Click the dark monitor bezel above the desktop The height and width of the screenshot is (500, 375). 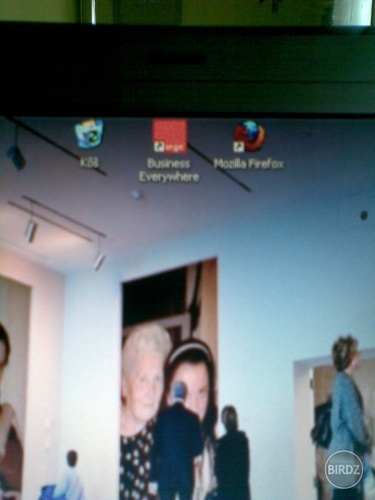[x=187, y=70]
